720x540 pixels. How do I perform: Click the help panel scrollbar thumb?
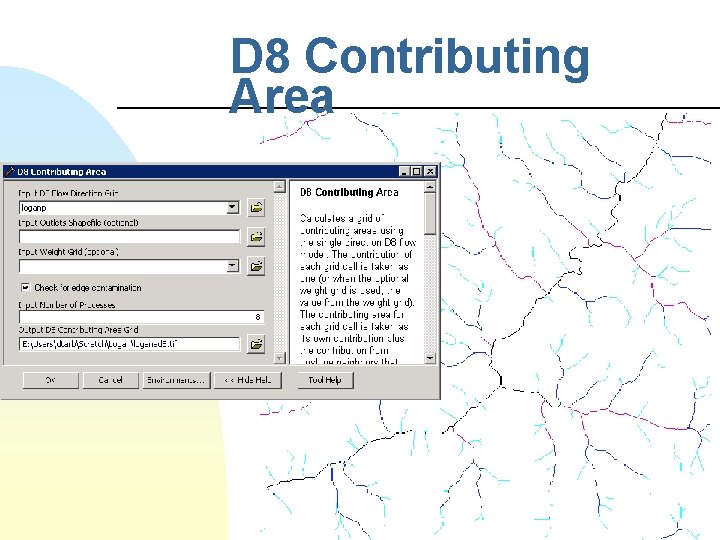pos(430,214)
